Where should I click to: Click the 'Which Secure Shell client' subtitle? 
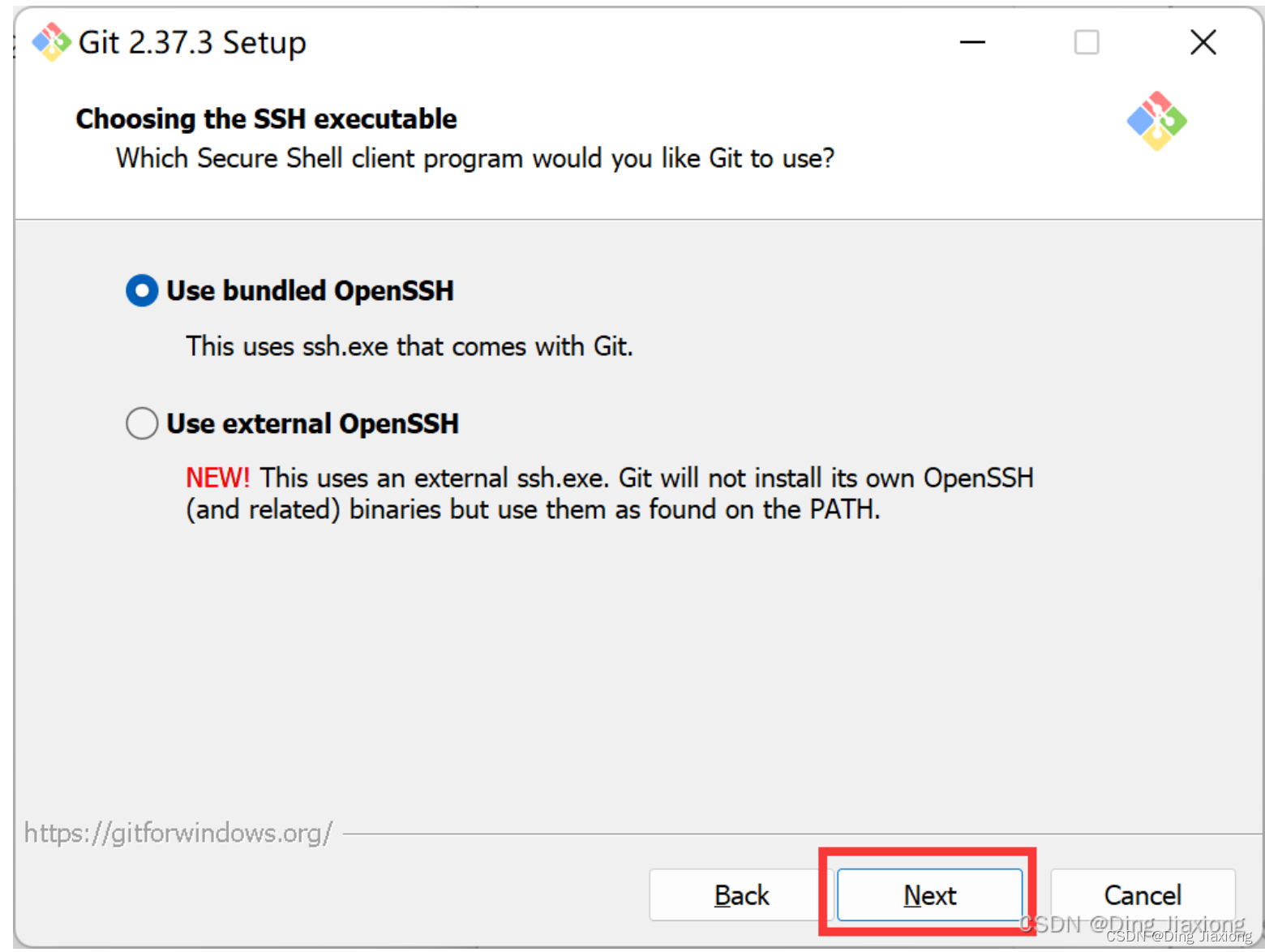click(x=475, y=158)
